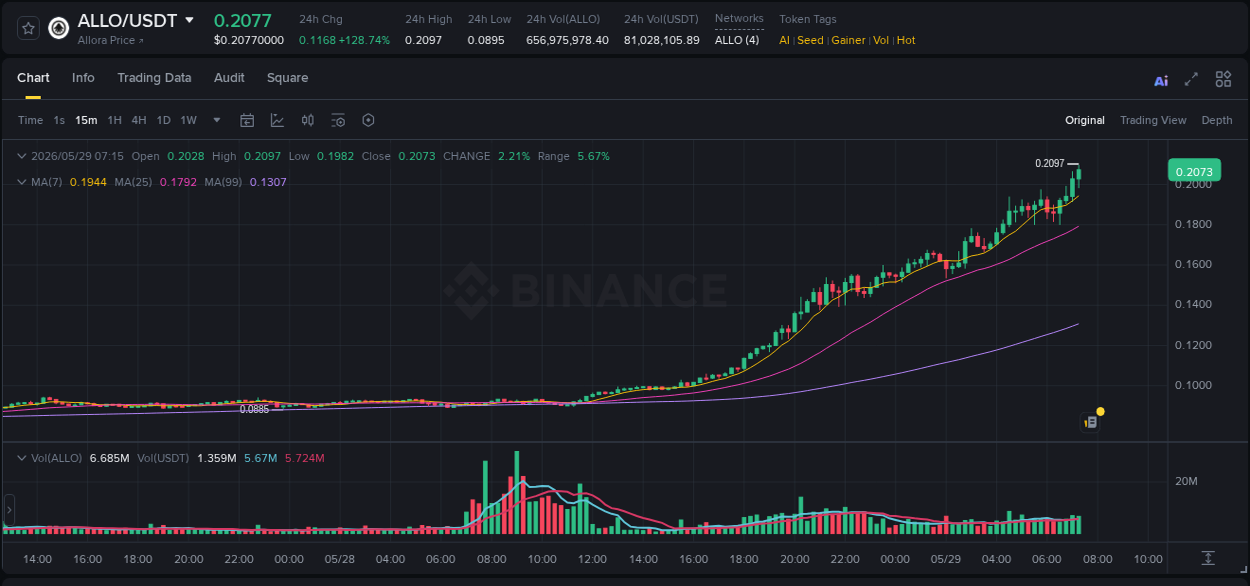This screenshot has height=586, width=1250.
Task: Select the 1H interval
Action: pos(114,120)
